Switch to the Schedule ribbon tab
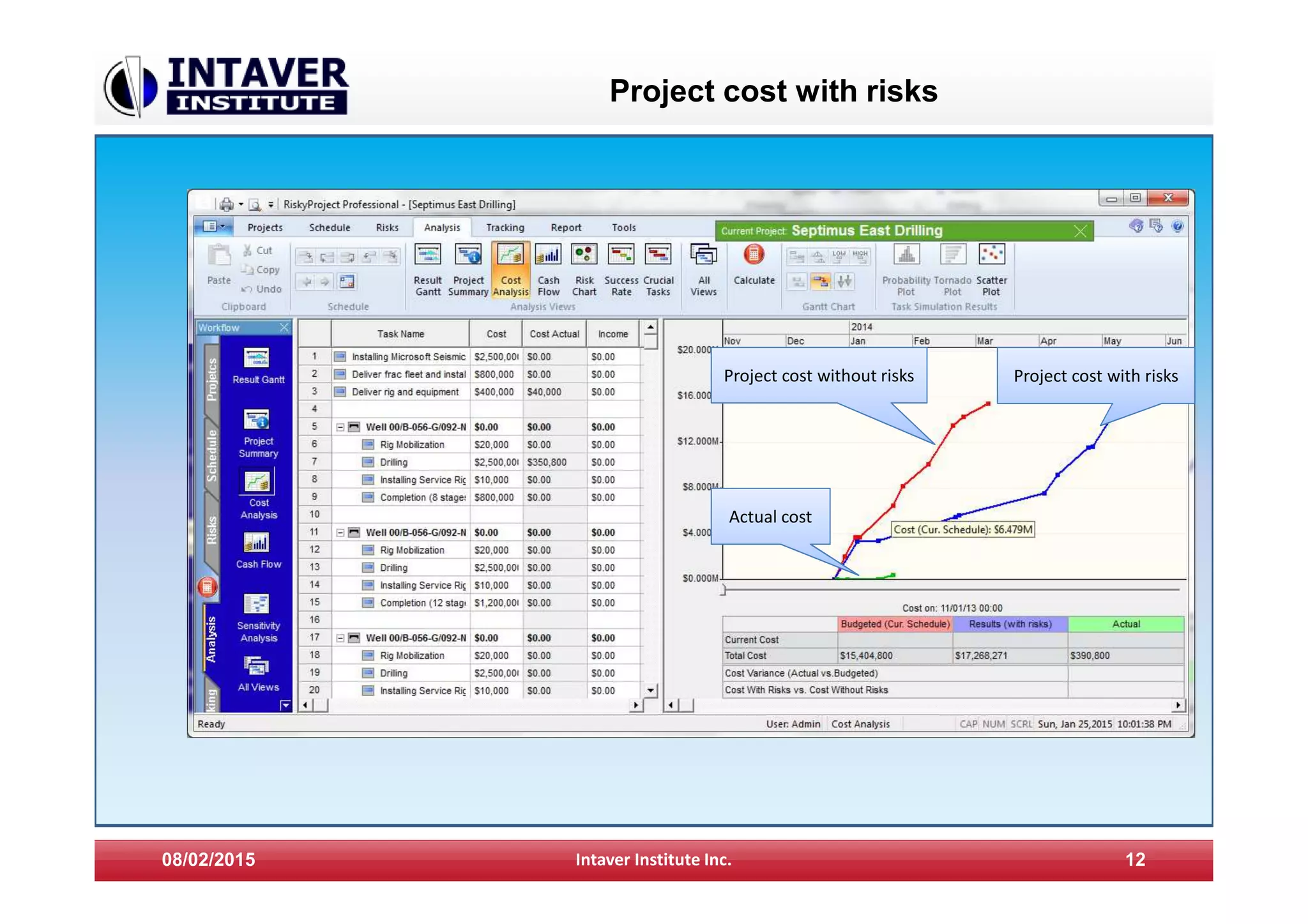 pyautogui.click(x=330, y=227)
